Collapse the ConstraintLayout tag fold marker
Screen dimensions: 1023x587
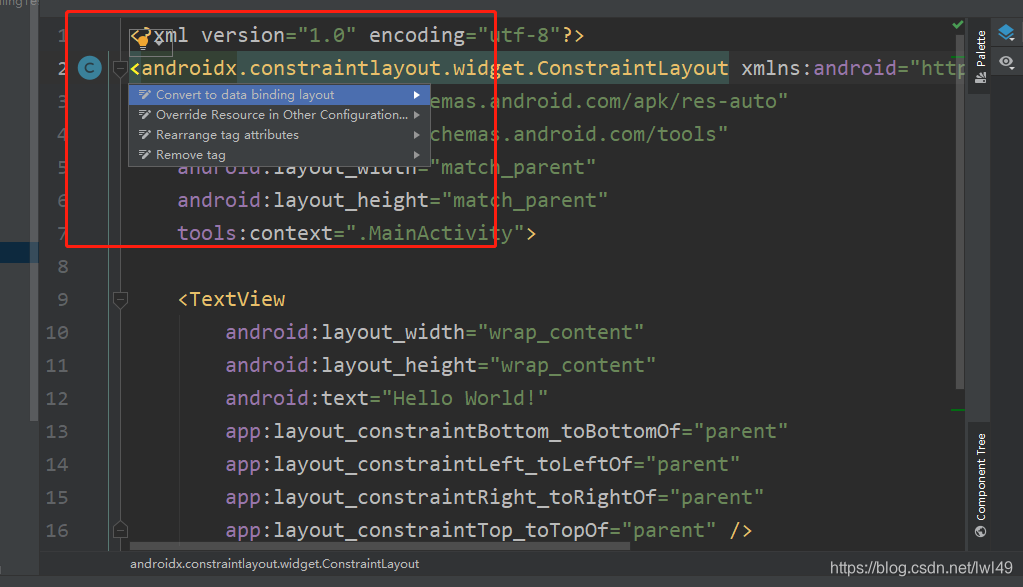(120, 68)
